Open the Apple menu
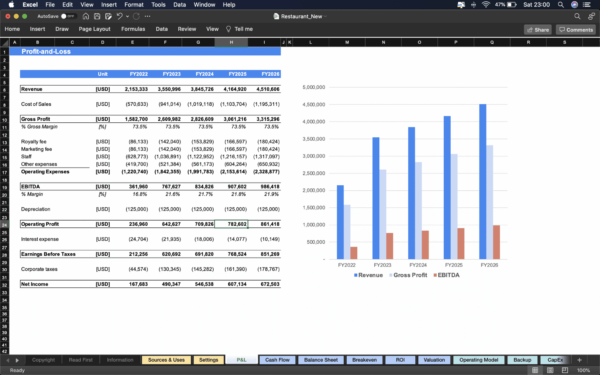The width and height of the screenshot is (600, 375). [x=11, y=5]
